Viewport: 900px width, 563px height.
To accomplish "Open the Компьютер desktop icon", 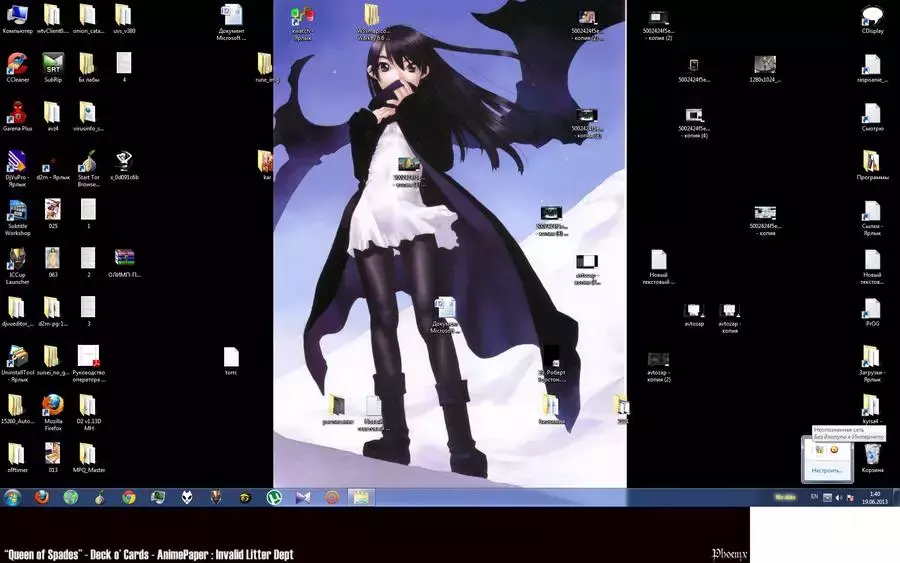I will coord(17,19).
